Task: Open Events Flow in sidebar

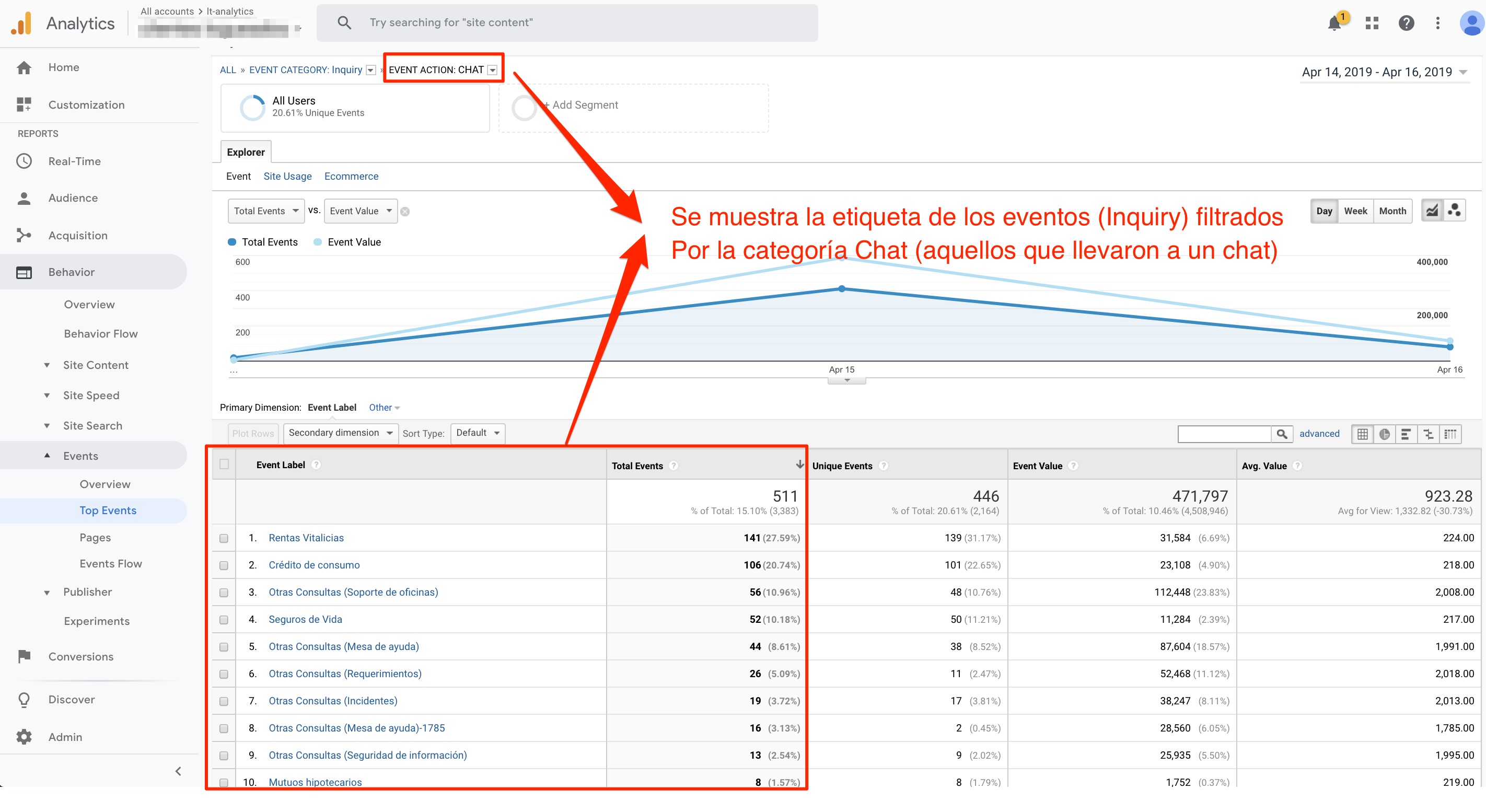Action: coord(111,563)
